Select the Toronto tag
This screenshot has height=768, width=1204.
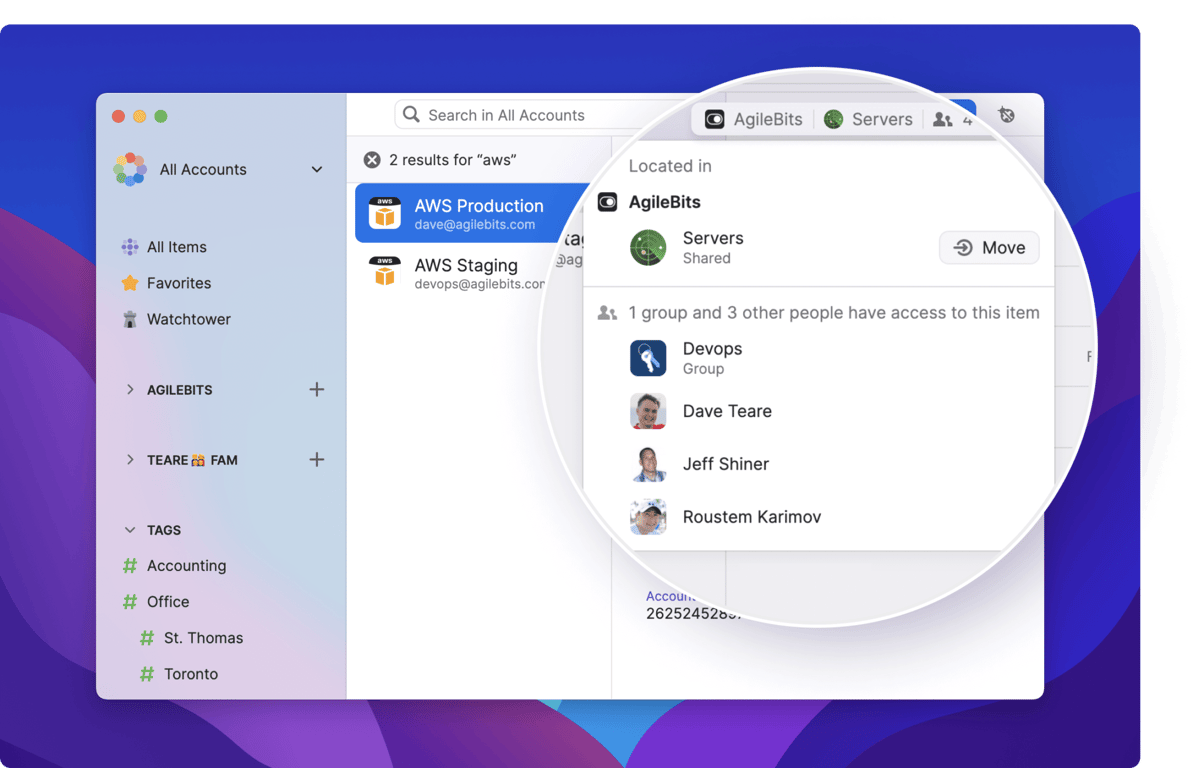(191, 674)
